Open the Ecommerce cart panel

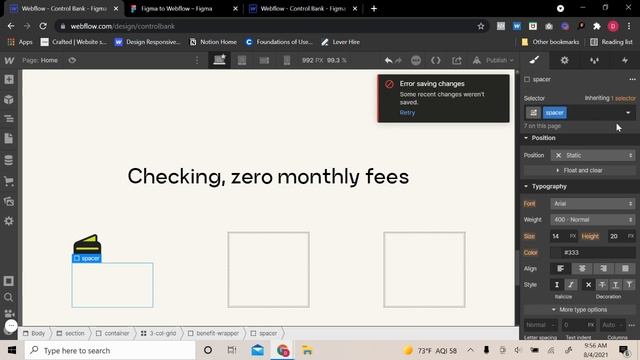(9, 181)
